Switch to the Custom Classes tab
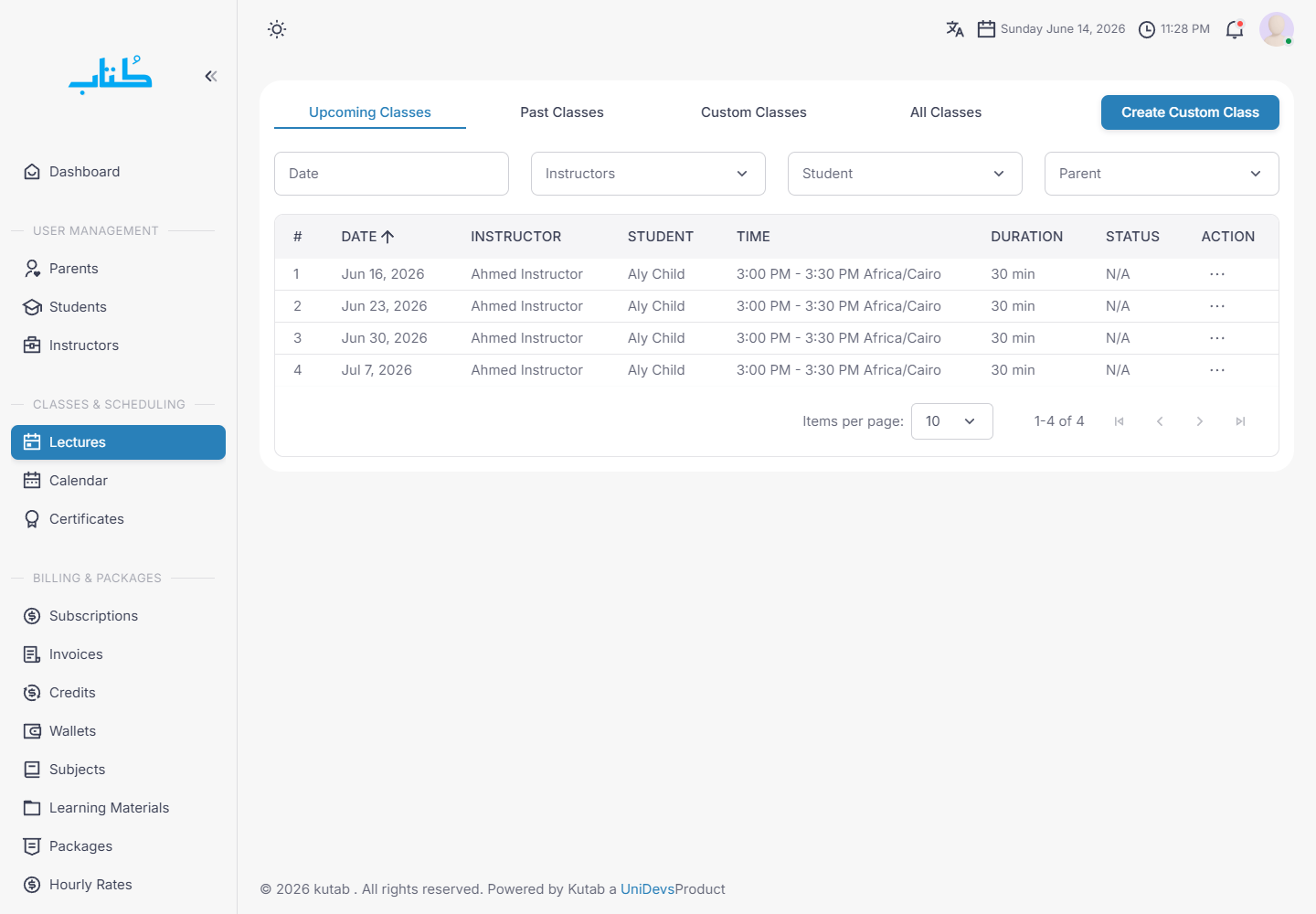1316x914 pixels. click(x=754, y=112)
